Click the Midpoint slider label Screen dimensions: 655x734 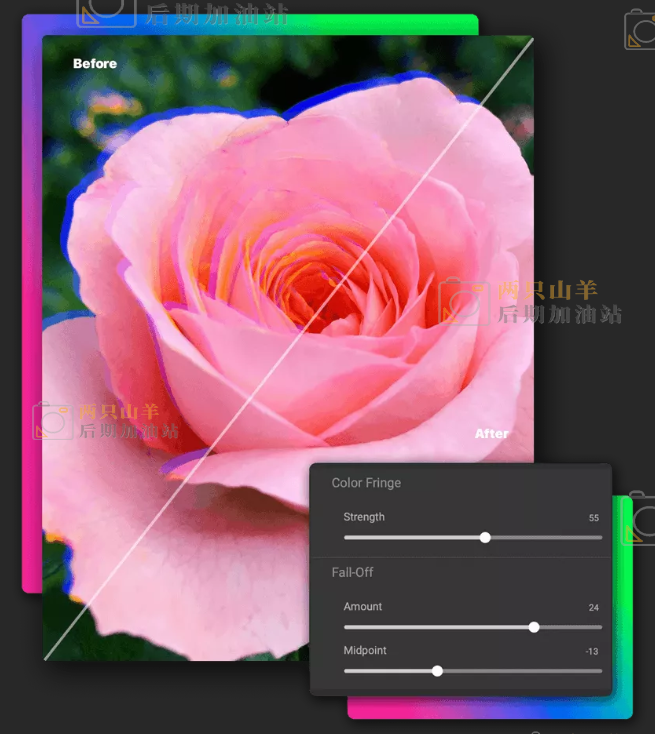coord(365,651)
